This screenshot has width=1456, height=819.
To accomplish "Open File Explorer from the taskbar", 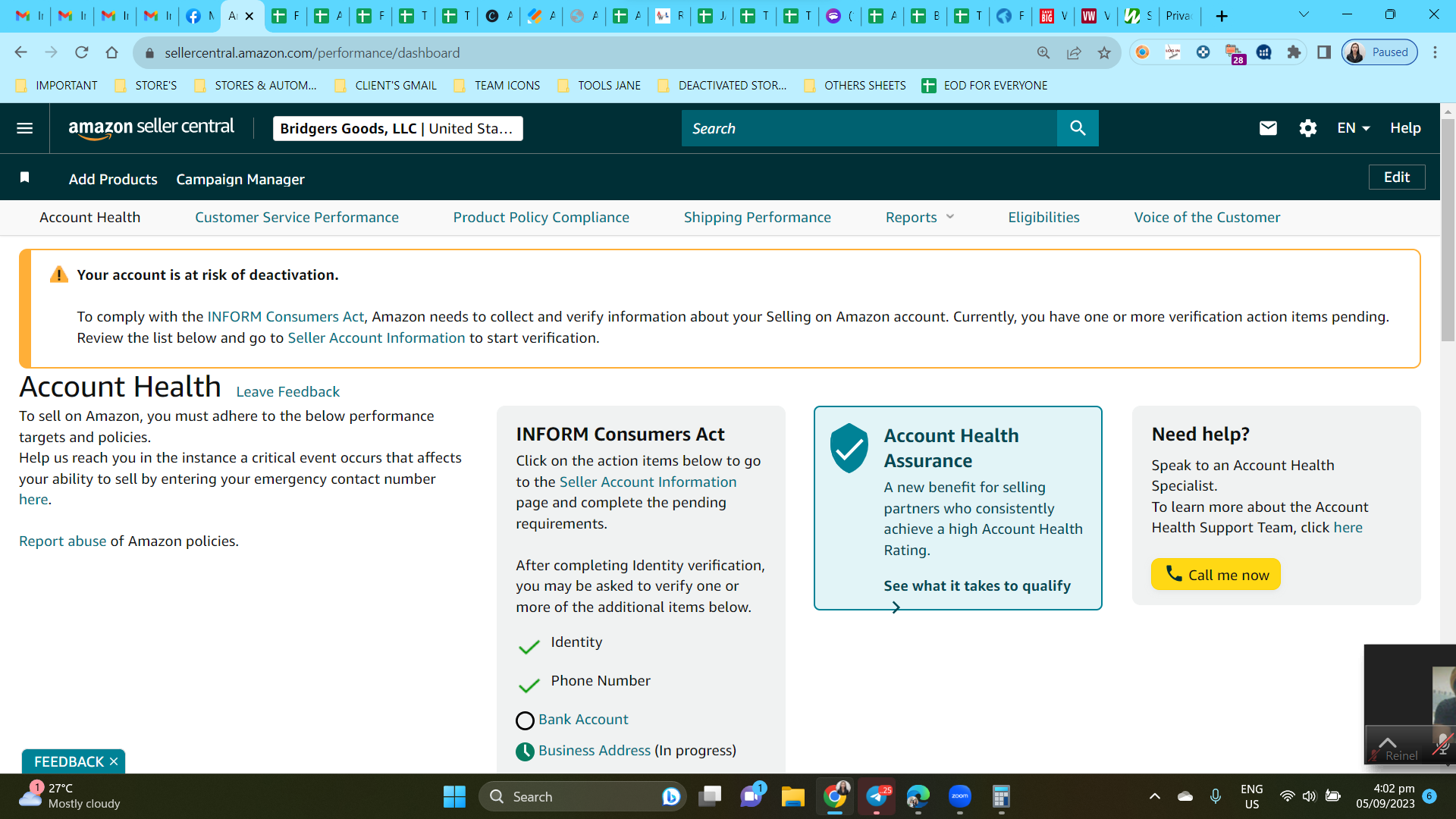I will (792, 796).
